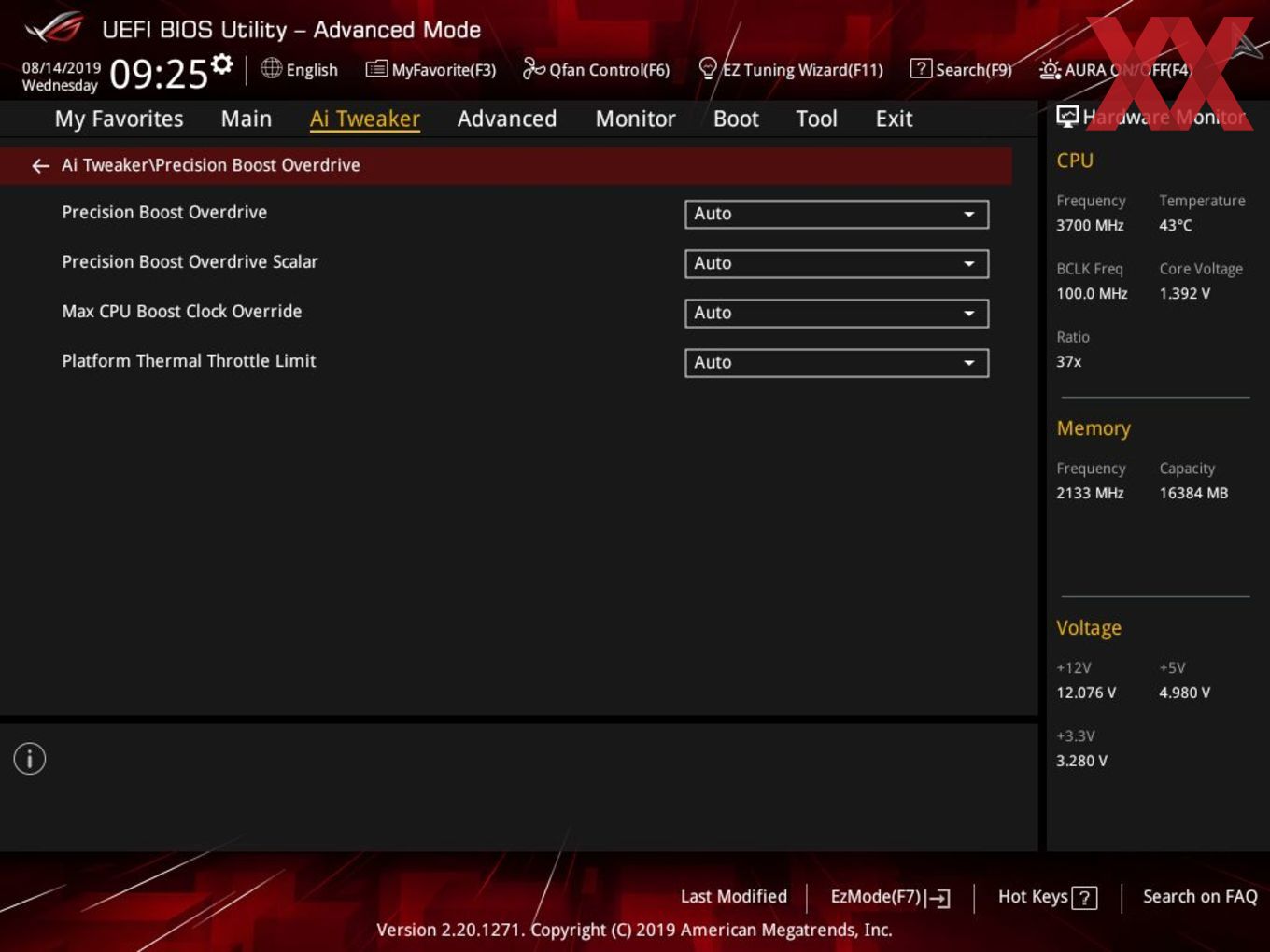Screen dimensions: 1270x952
Task: Click the Hardware Monitor screen icon
Action: pos(1067,117)
